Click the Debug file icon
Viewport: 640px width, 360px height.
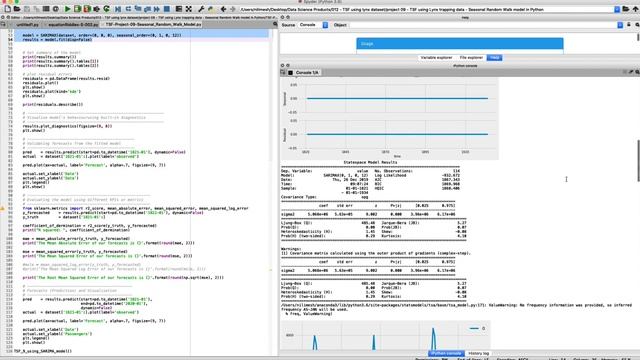[118, 9]
